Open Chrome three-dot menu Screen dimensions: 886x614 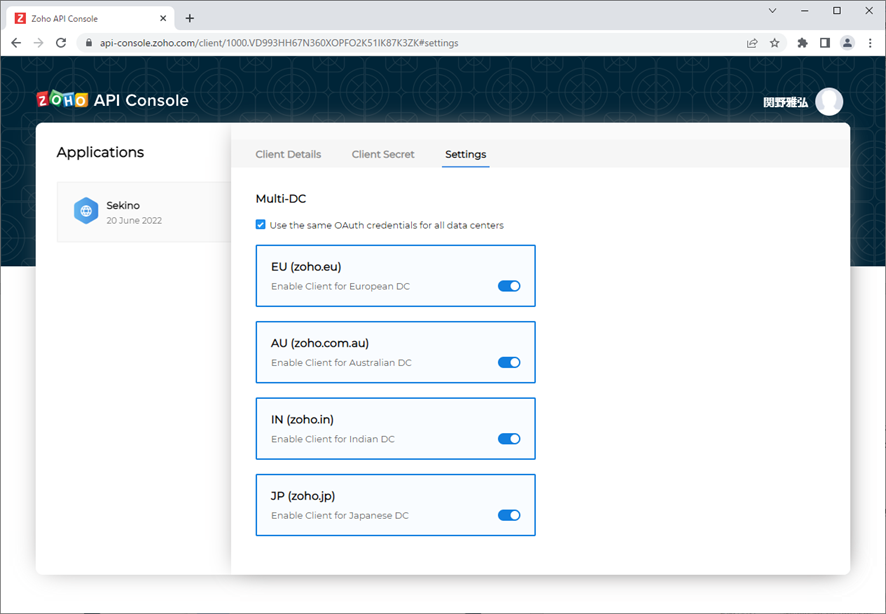click(x=871, y=43)
